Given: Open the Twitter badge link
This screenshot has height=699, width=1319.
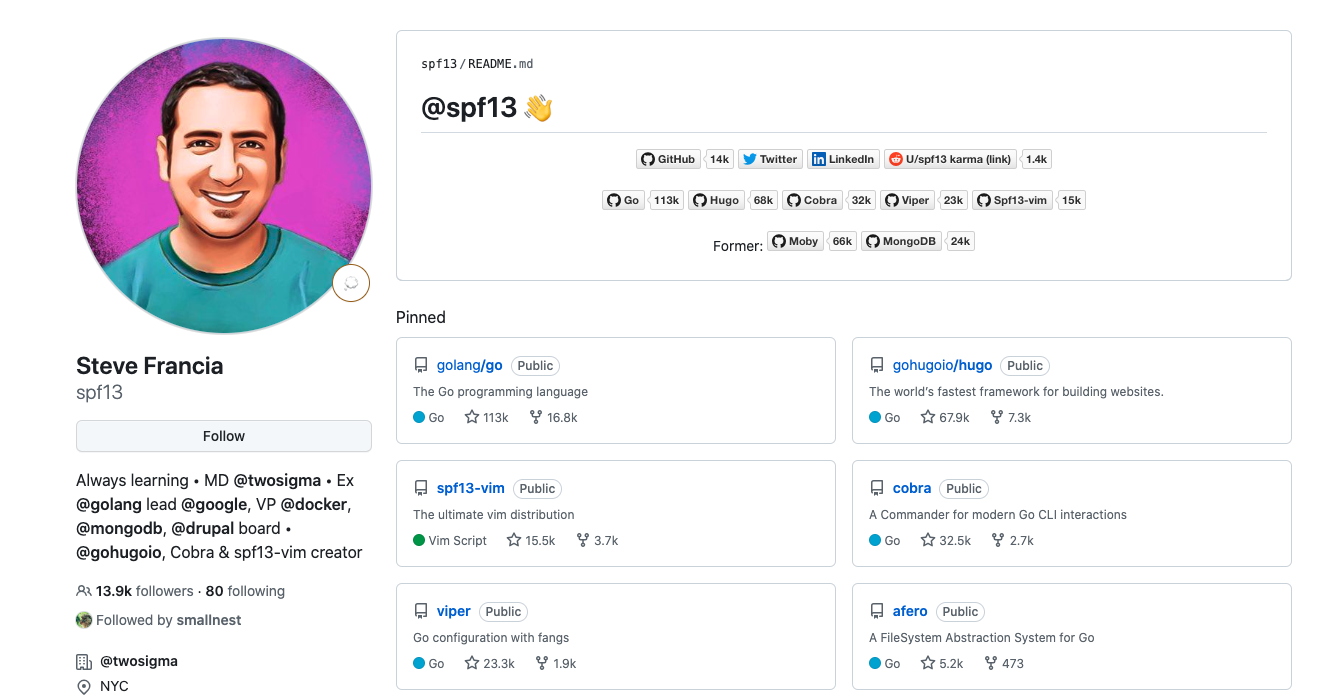Looking at the screenshot, I should point(770,159).
